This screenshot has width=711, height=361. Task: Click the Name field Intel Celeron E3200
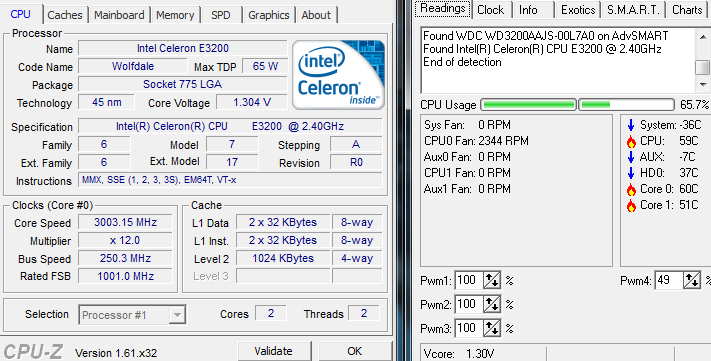tap(183, 48)
